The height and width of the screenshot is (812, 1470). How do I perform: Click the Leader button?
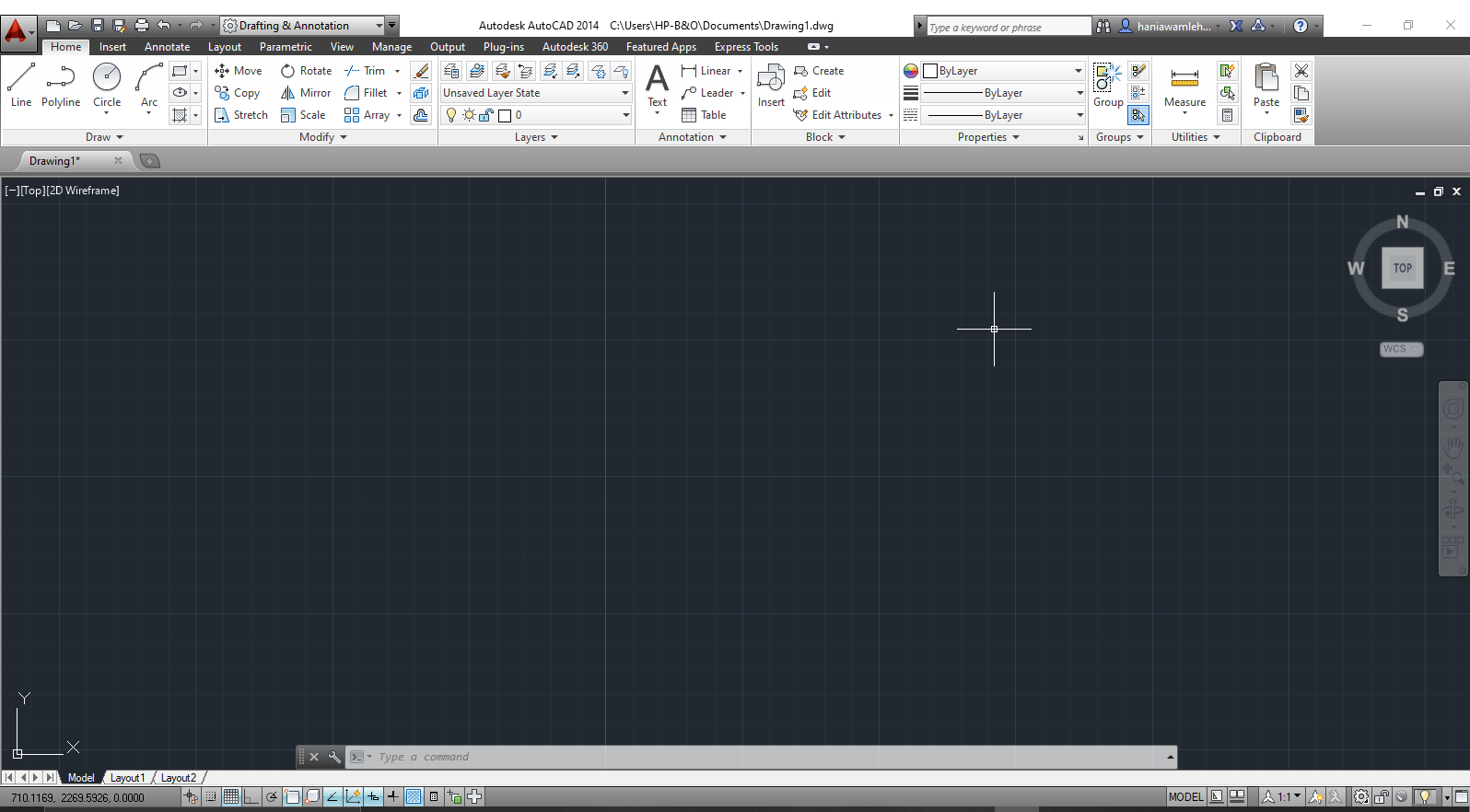click(x=707, y=93)
